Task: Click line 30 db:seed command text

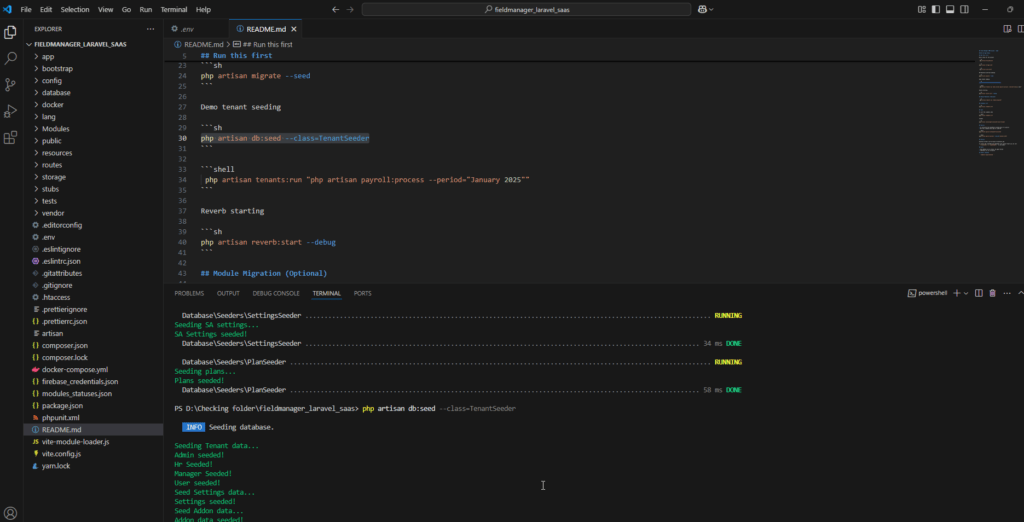Action: tap(285, 139)
